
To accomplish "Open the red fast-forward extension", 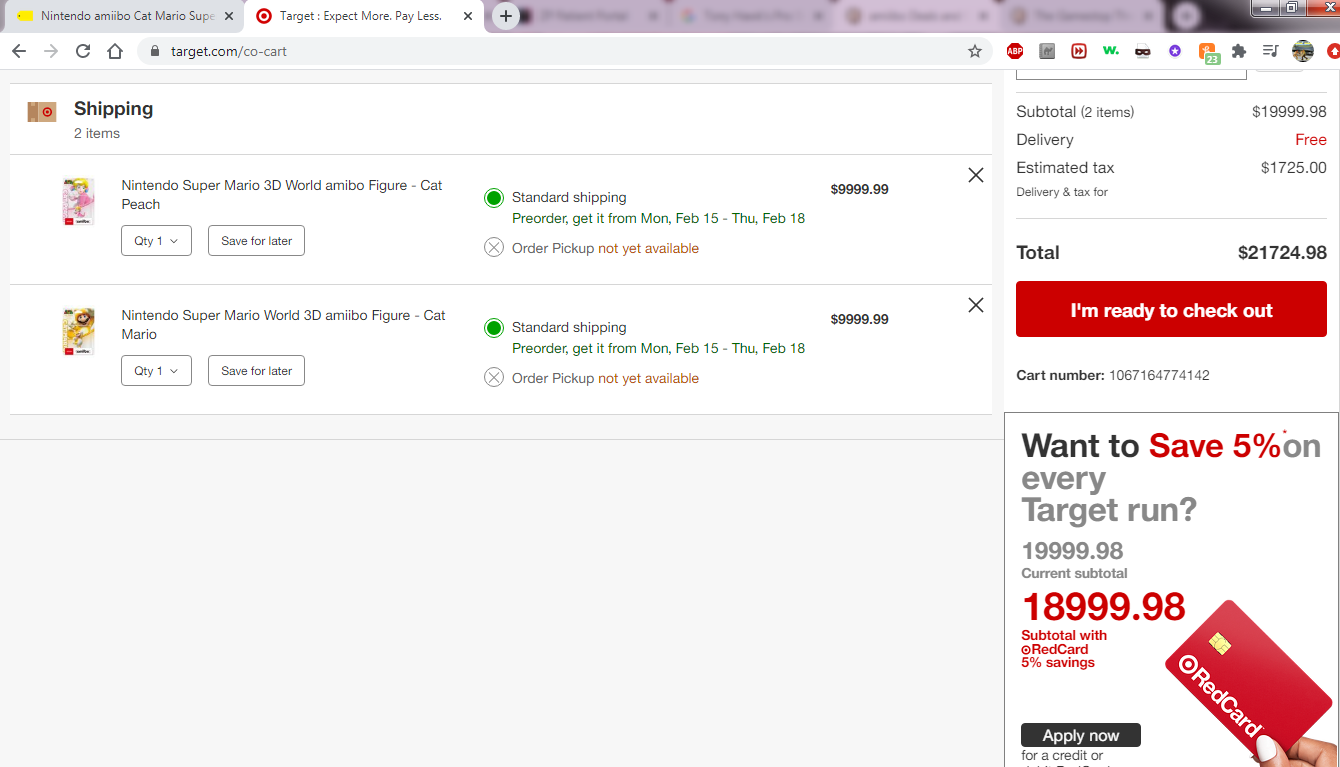I will coord(1079,51).
